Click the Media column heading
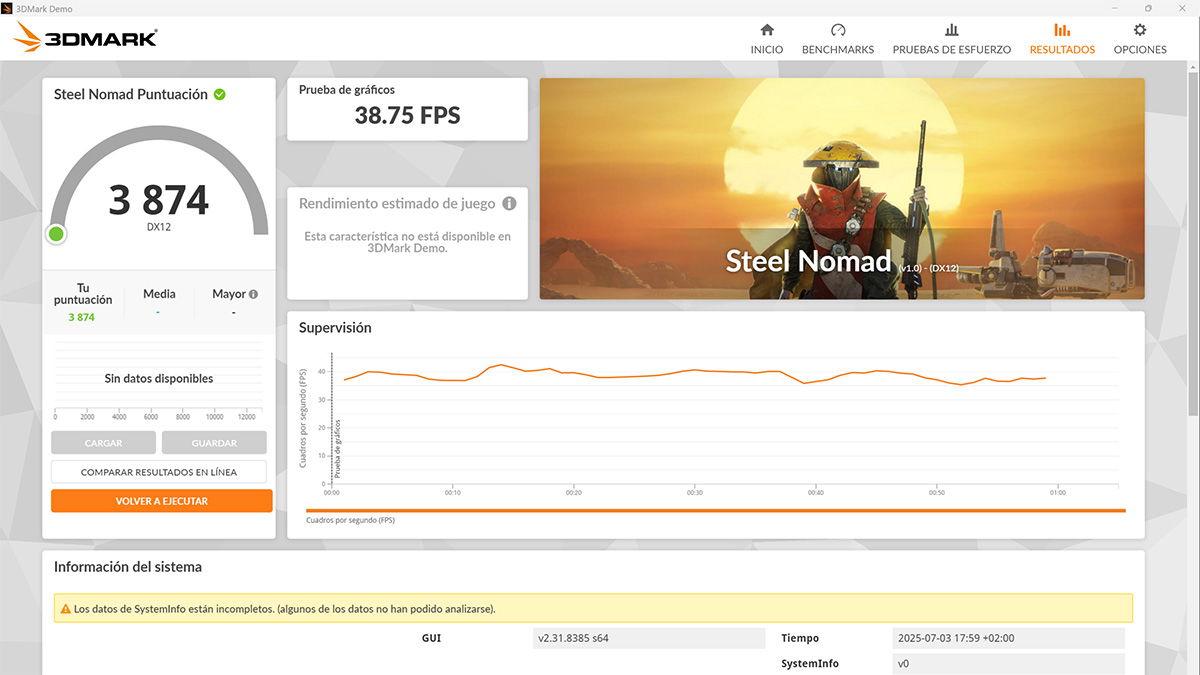 (159, 294)
